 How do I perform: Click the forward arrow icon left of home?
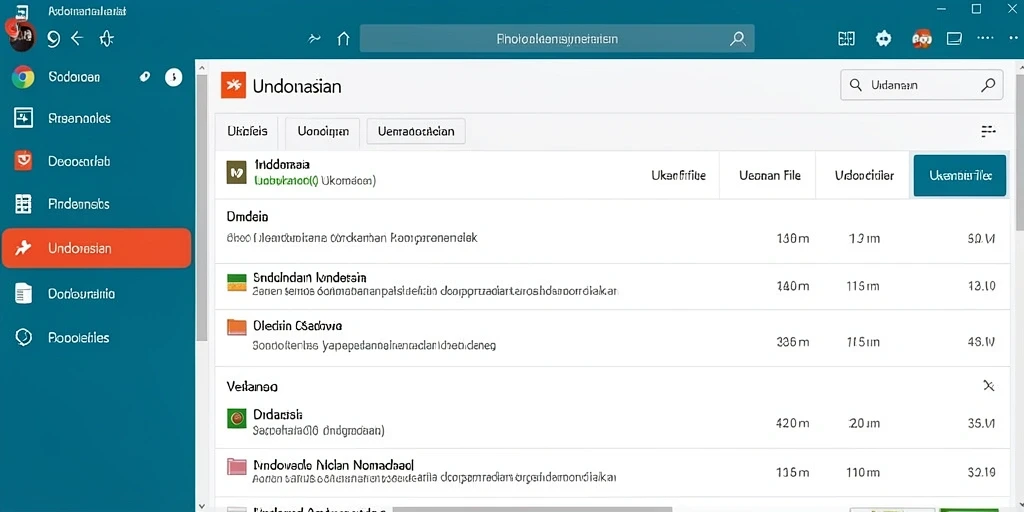(x=314, y=39)
